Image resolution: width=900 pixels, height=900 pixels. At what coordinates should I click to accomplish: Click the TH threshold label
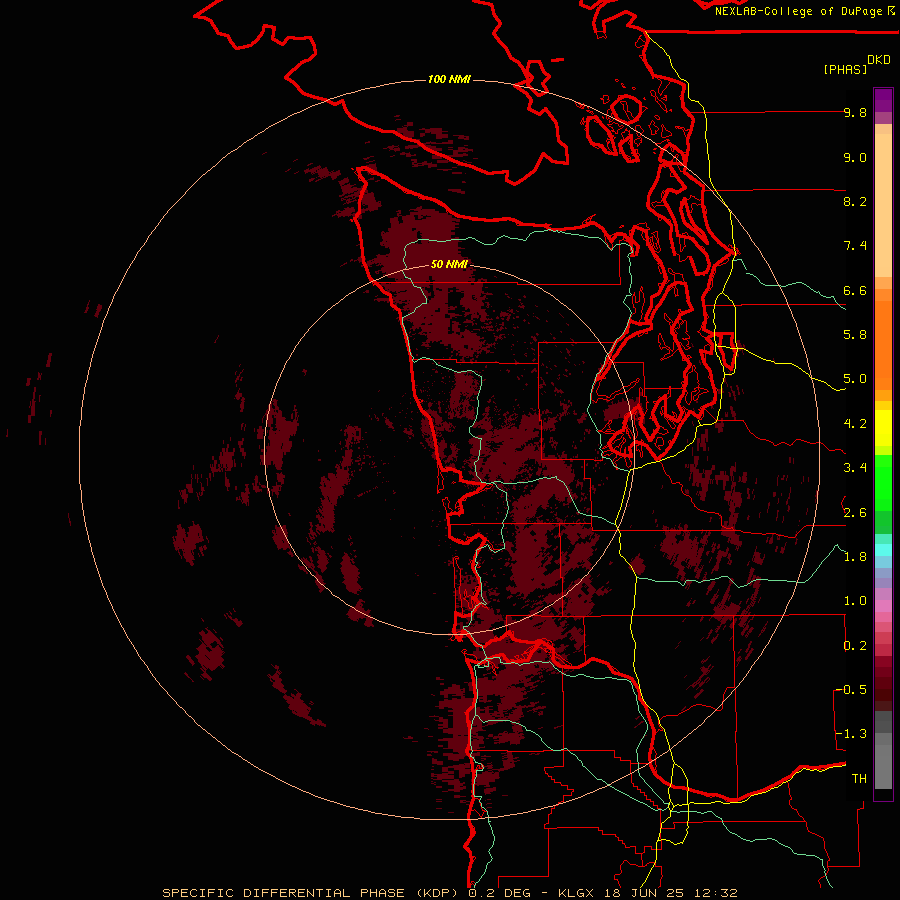coord(859,779)
